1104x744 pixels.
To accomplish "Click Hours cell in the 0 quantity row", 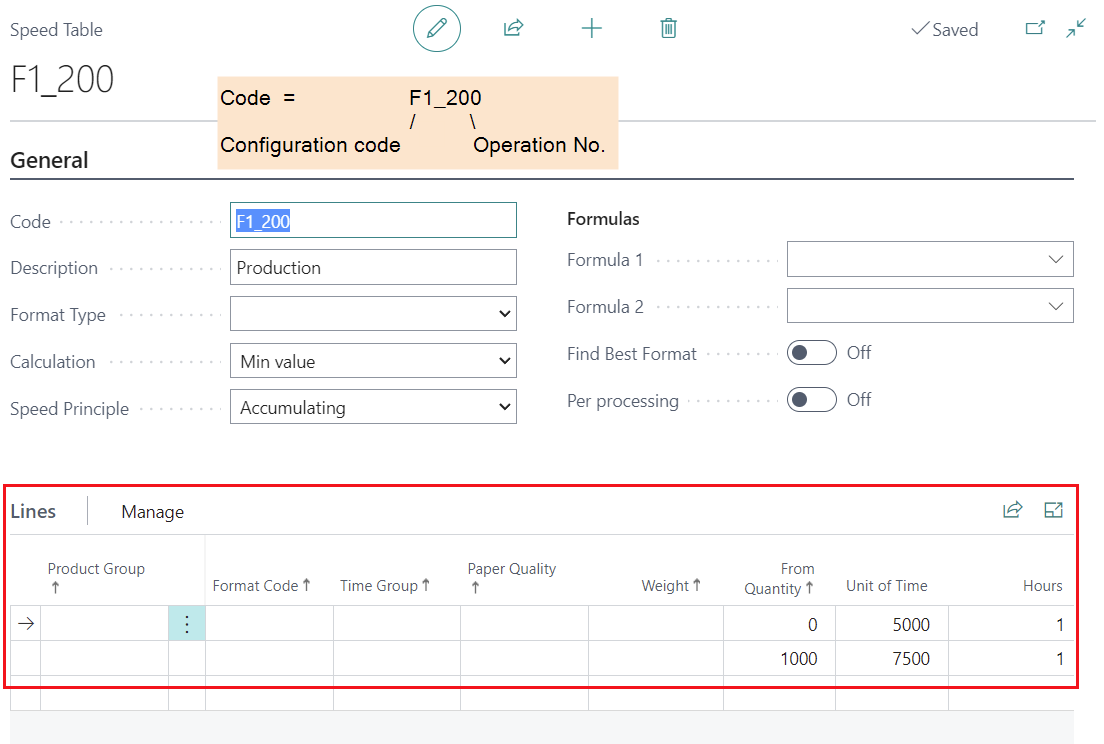I will tap(1011, 624).
